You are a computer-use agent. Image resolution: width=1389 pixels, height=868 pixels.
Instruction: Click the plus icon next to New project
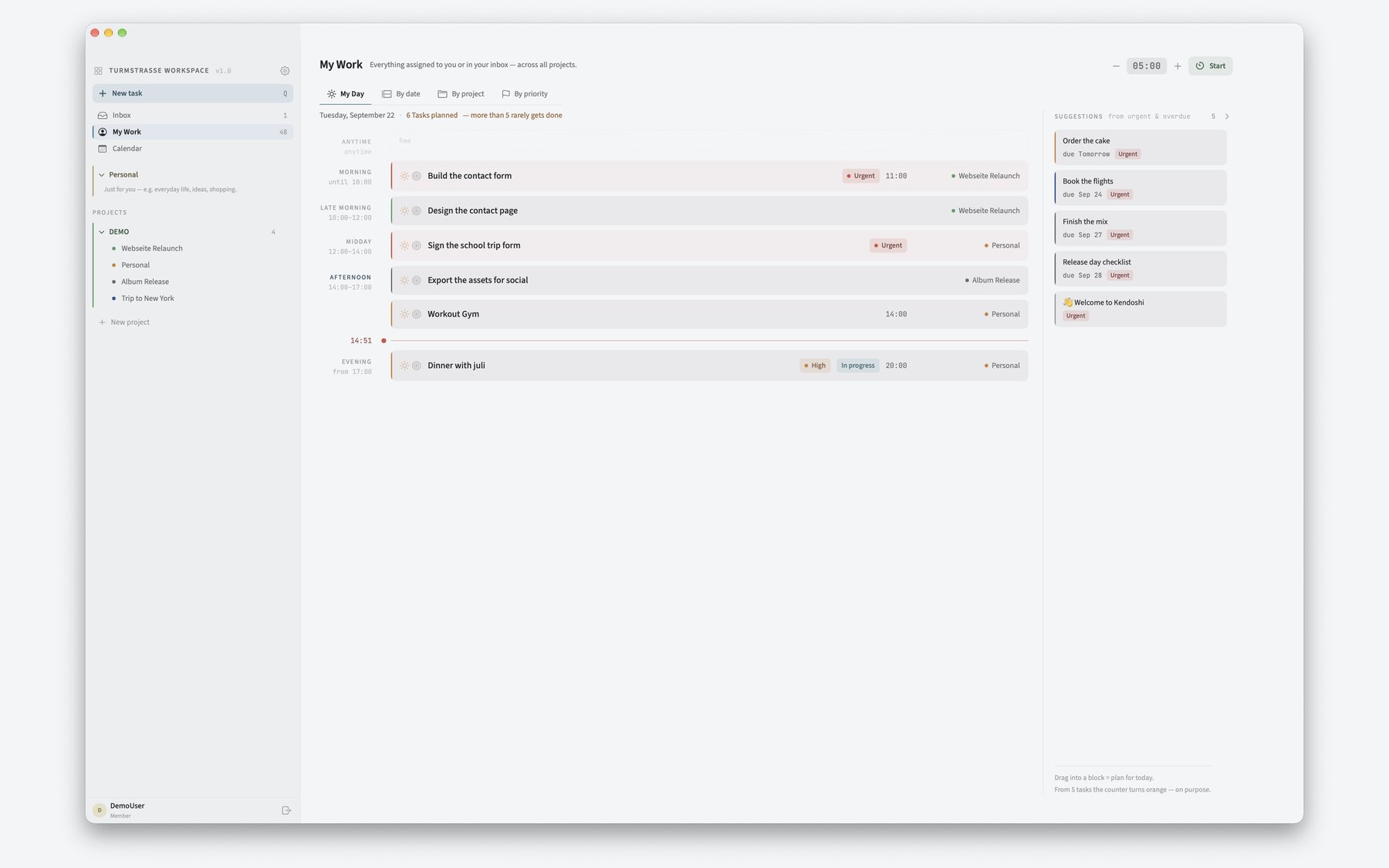click(102, 323)
